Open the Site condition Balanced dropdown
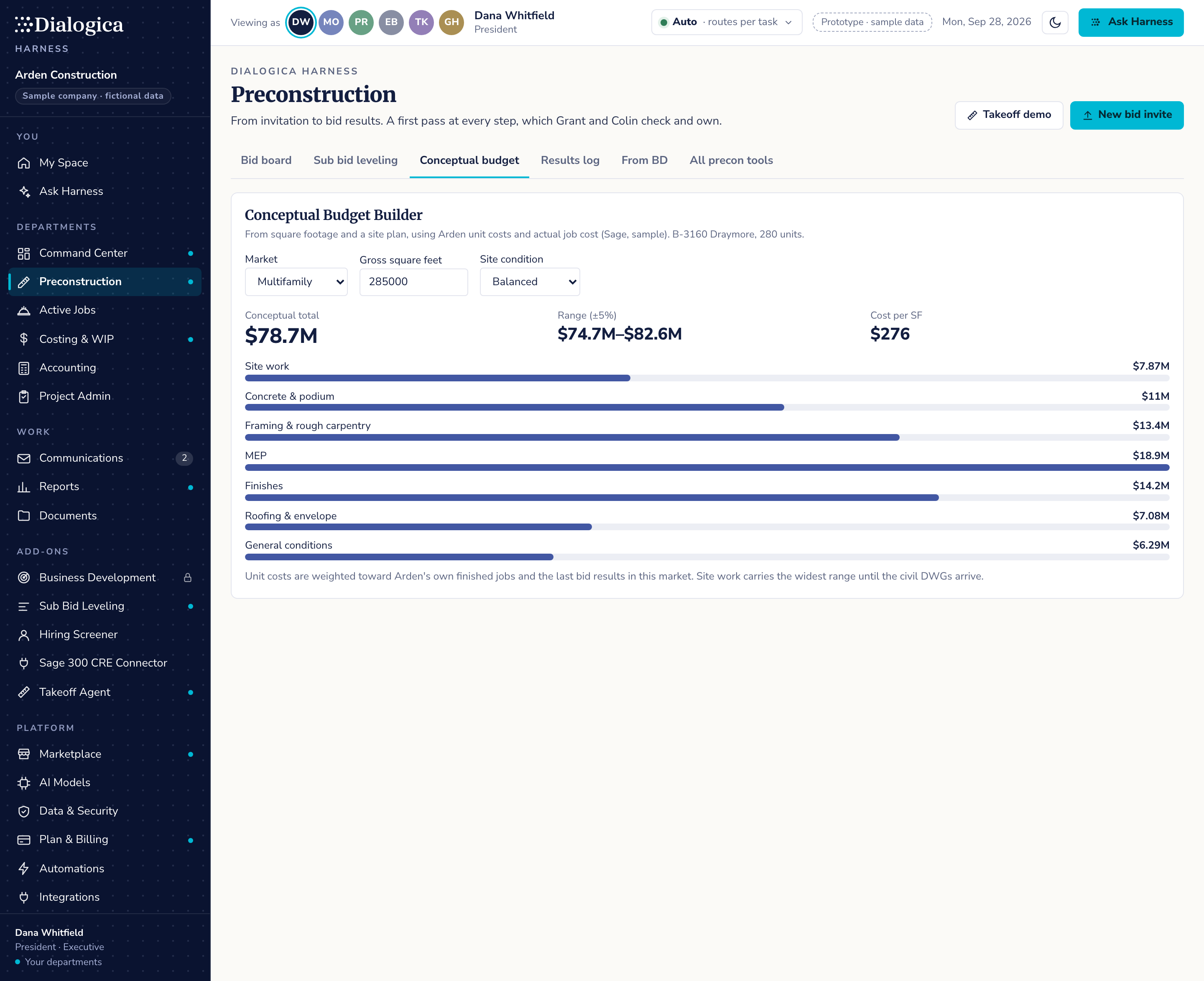 [530, 282]
